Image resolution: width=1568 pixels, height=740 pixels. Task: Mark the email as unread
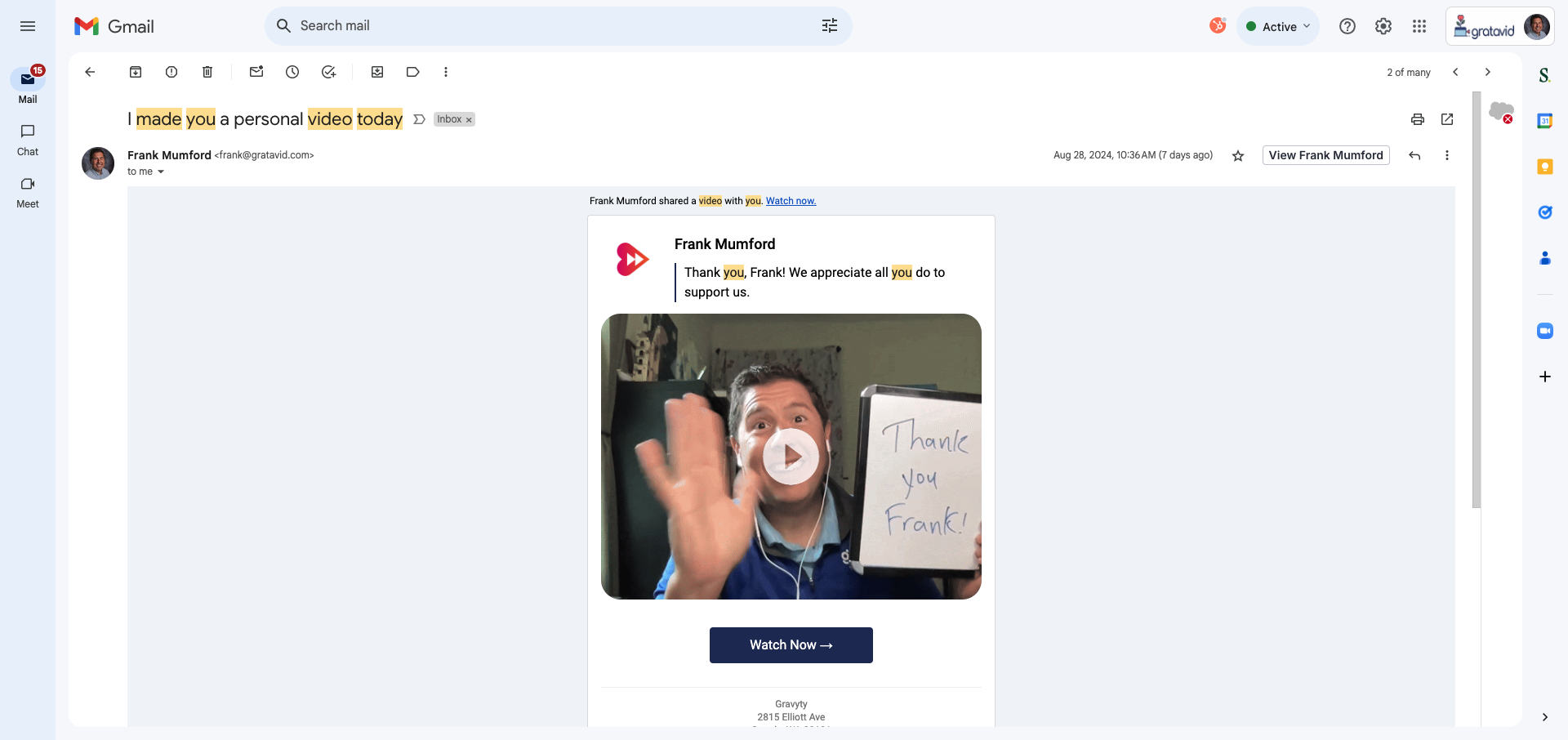click(256, 72)
